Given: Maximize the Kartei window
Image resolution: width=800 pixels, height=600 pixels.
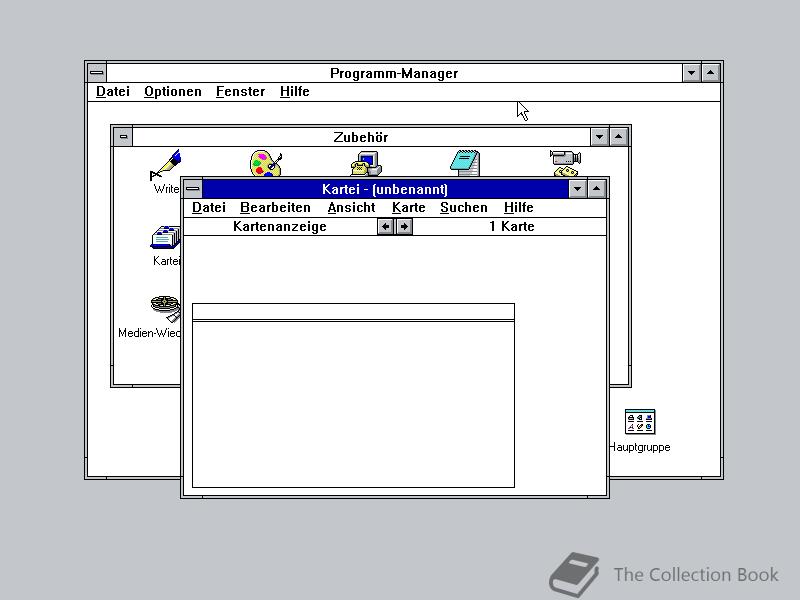Looking at the screenshot, I should [596, 189].
